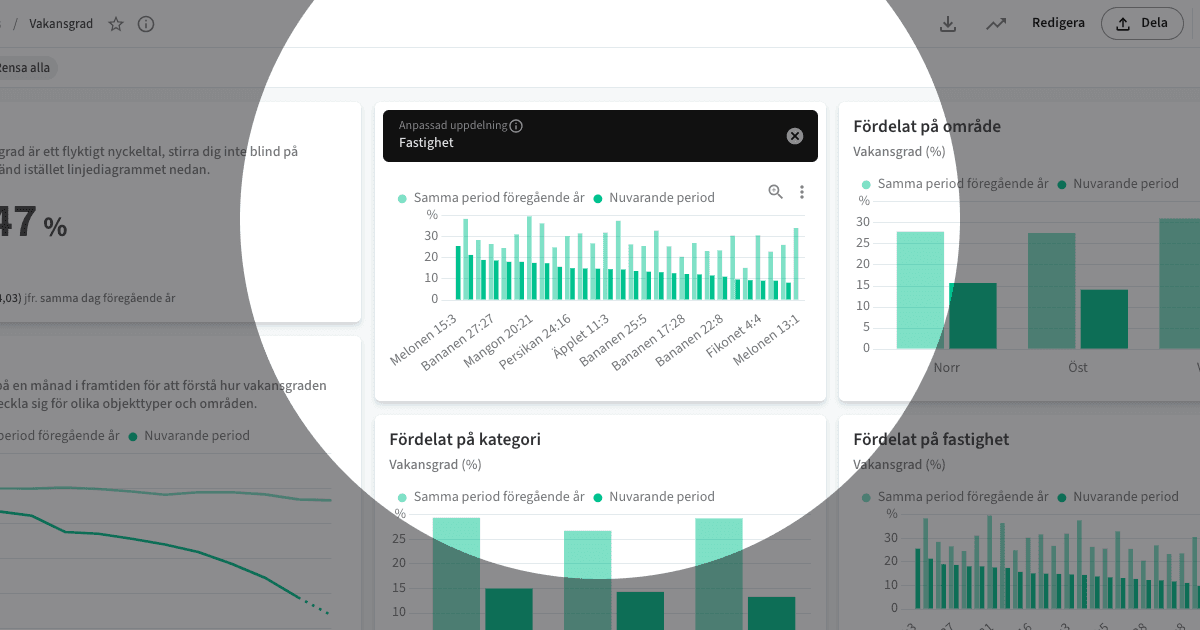Viewport: 1200px width, 630px height.
Task: Select the Öst previous year bar
Action: 1052,291
